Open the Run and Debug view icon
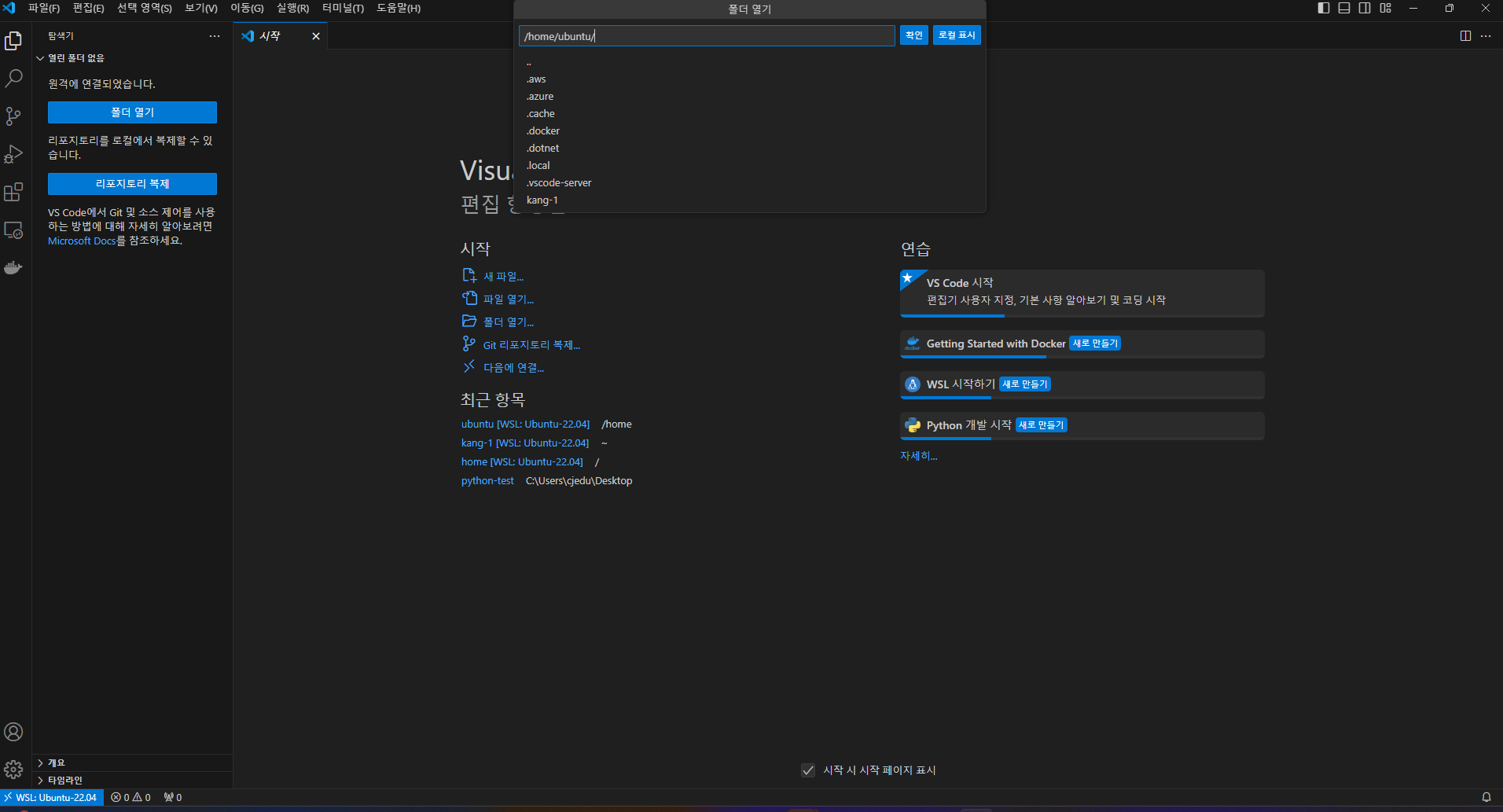Image resolution: width=1503 pixels, height=812 pixels. pos(13,154)
